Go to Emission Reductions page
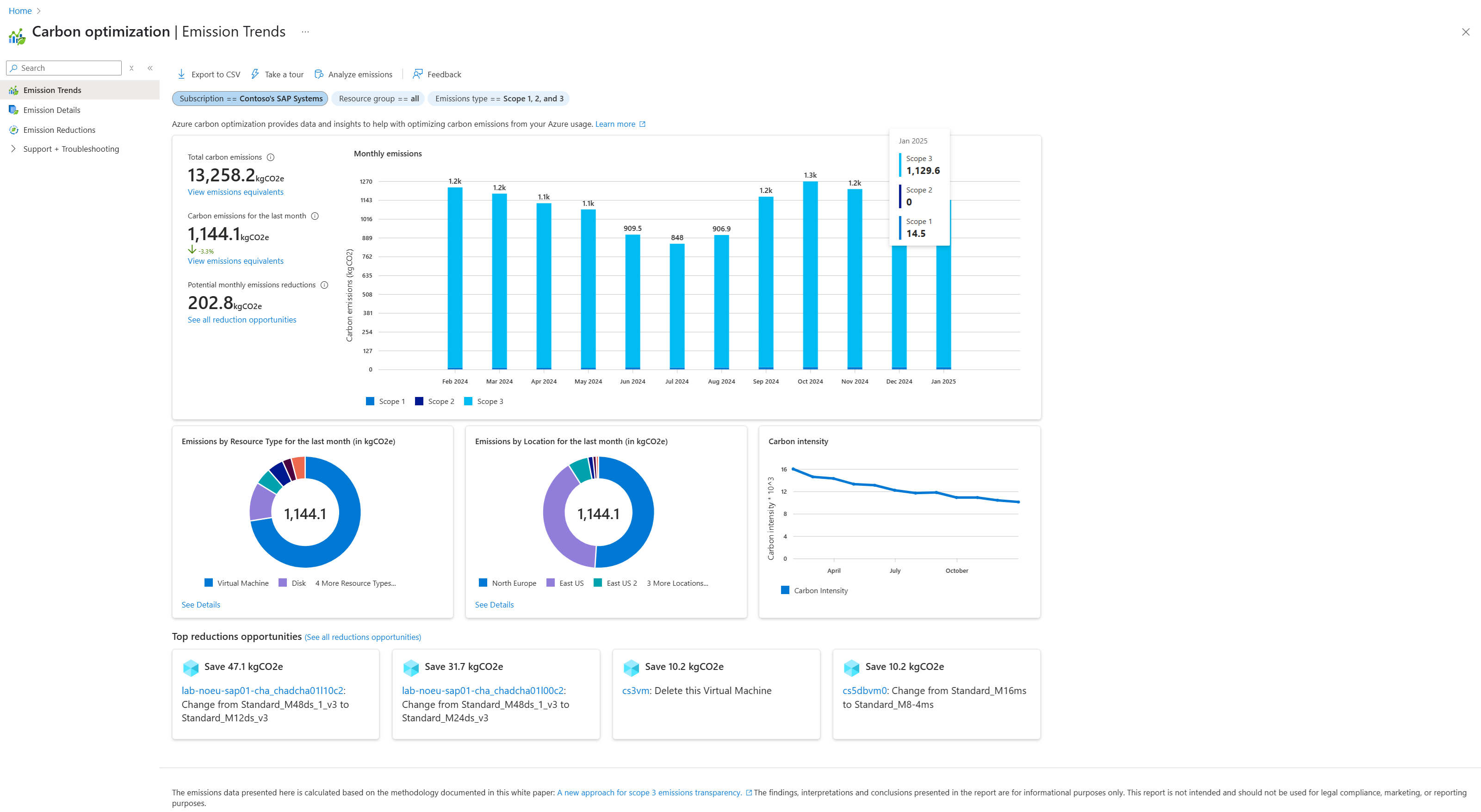Screen dimensions: 1481x812 [x=59, y=130]
